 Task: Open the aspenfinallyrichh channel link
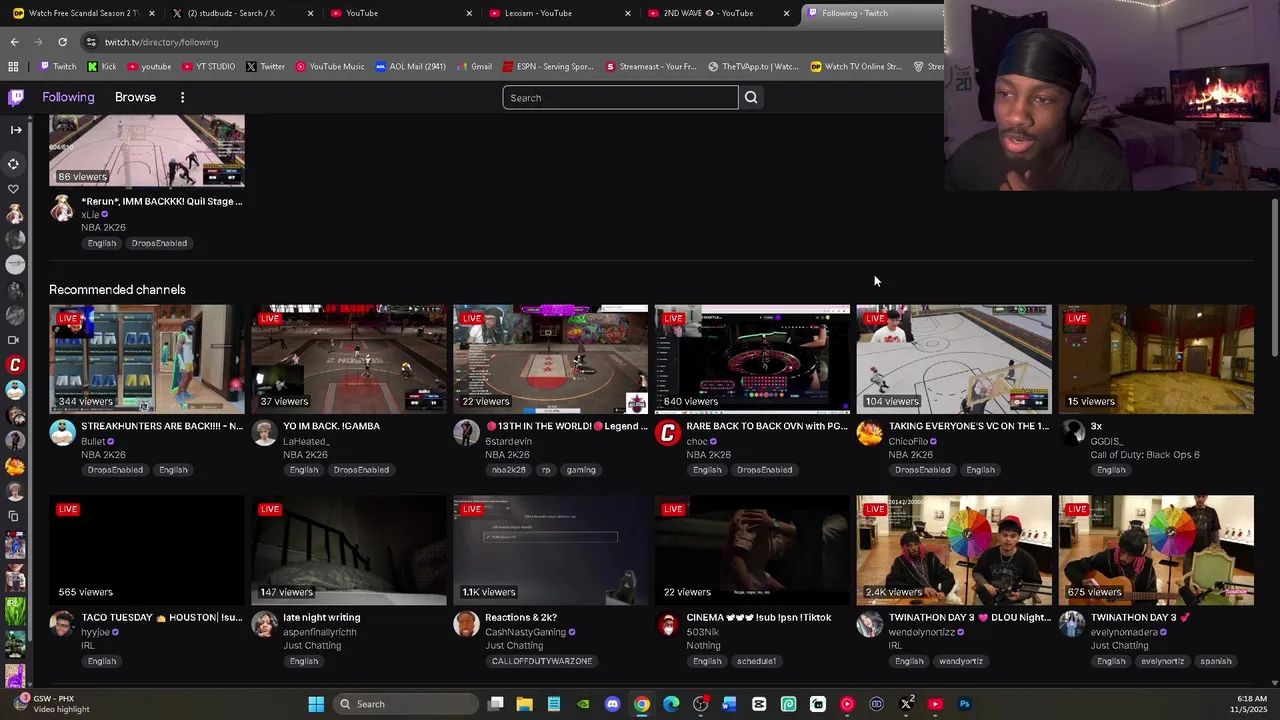[320, 632]
